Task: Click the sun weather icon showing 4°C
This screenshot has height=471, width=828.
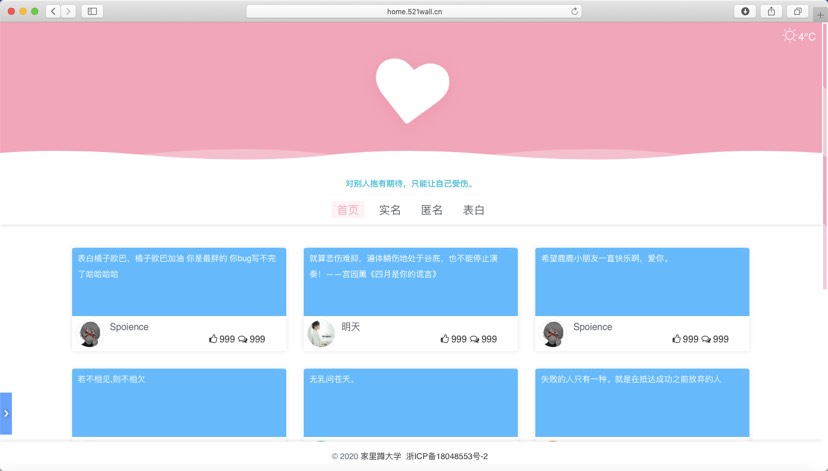Action: coord(790,35)
